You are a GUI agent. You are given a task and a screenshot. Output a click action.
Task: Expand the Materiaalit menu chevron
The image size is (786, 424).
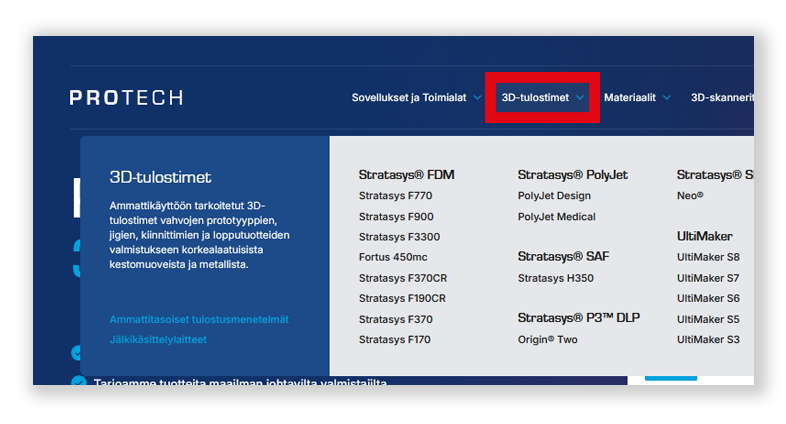pos(667,98)
